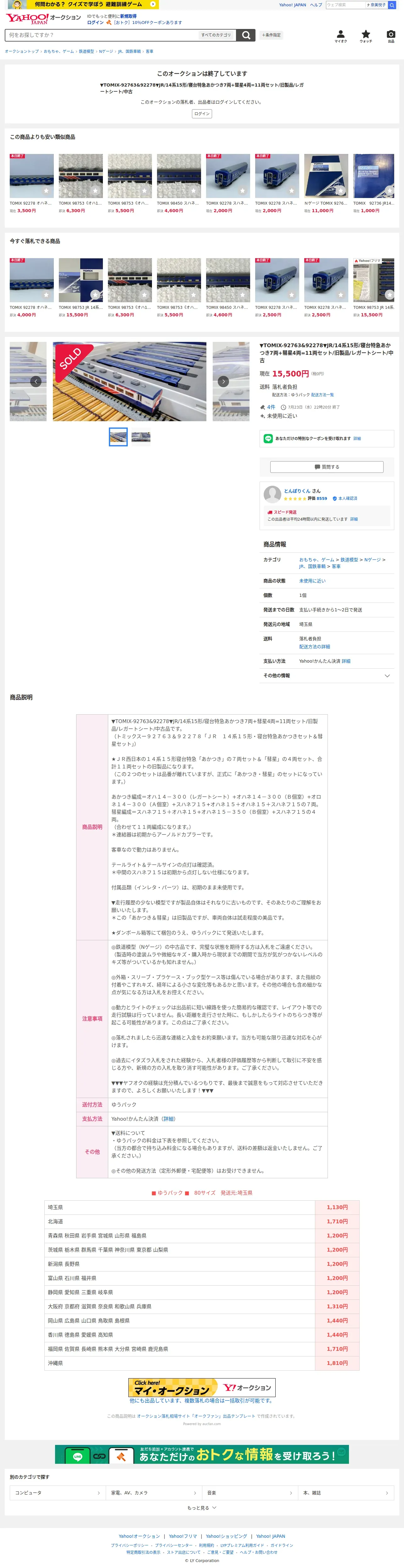
Task: Click the seller avatar of とんぼりくん
Action: pyautogui.click(x=272, y=494)
